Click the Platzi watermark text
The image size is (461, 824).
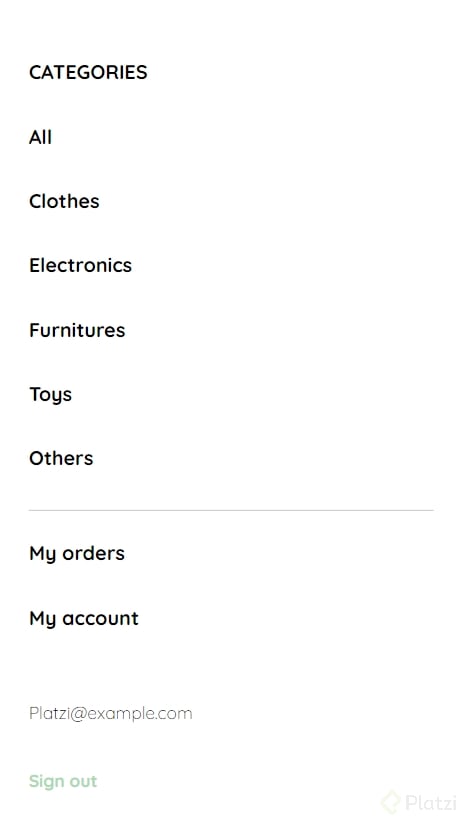tap(431, 803)
